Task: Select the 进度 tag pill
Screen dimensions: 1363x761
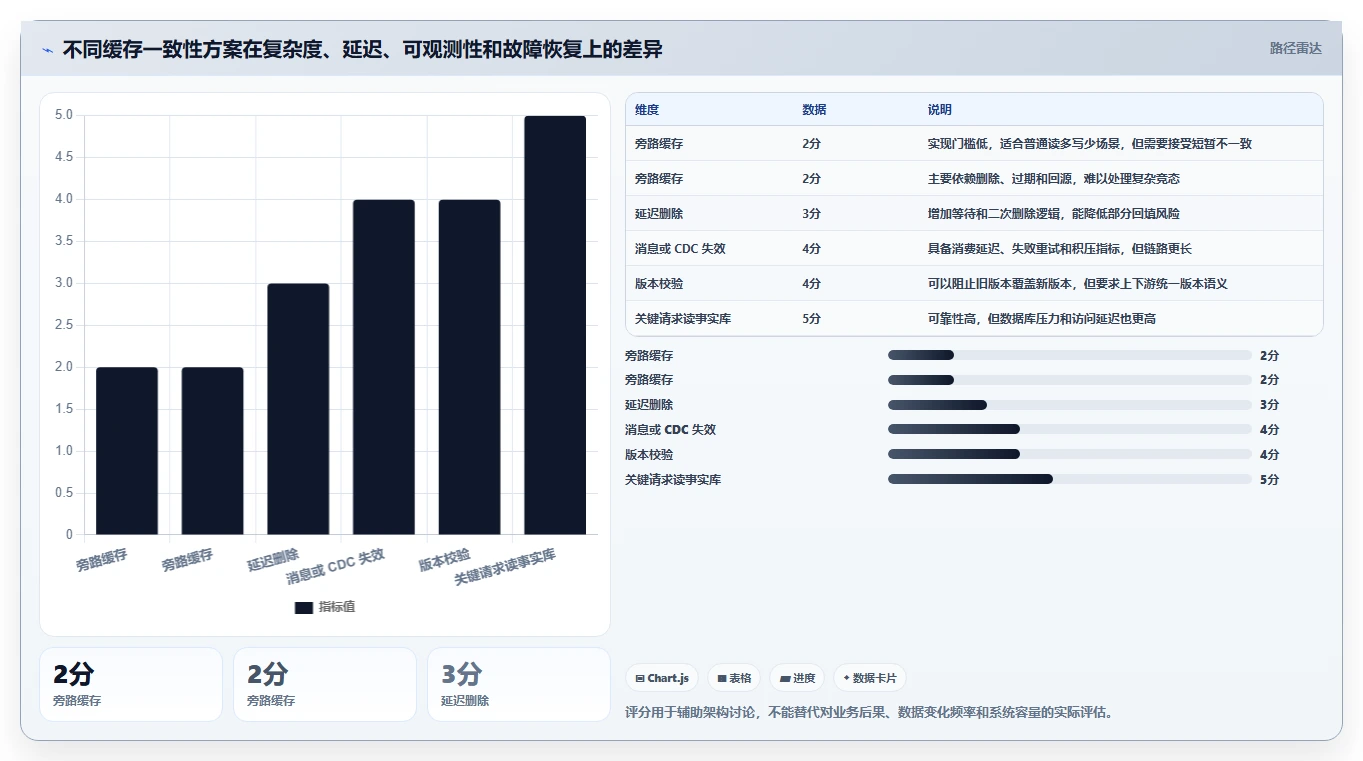Action: pyautogui.click(x=798, y=678)
